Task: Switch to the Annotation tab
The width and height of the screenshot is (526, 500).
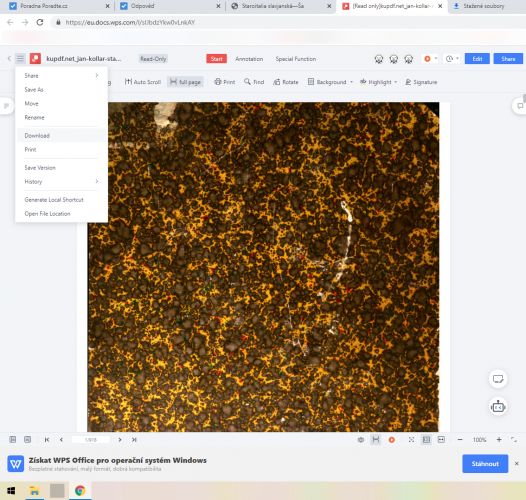Action: 249,59
